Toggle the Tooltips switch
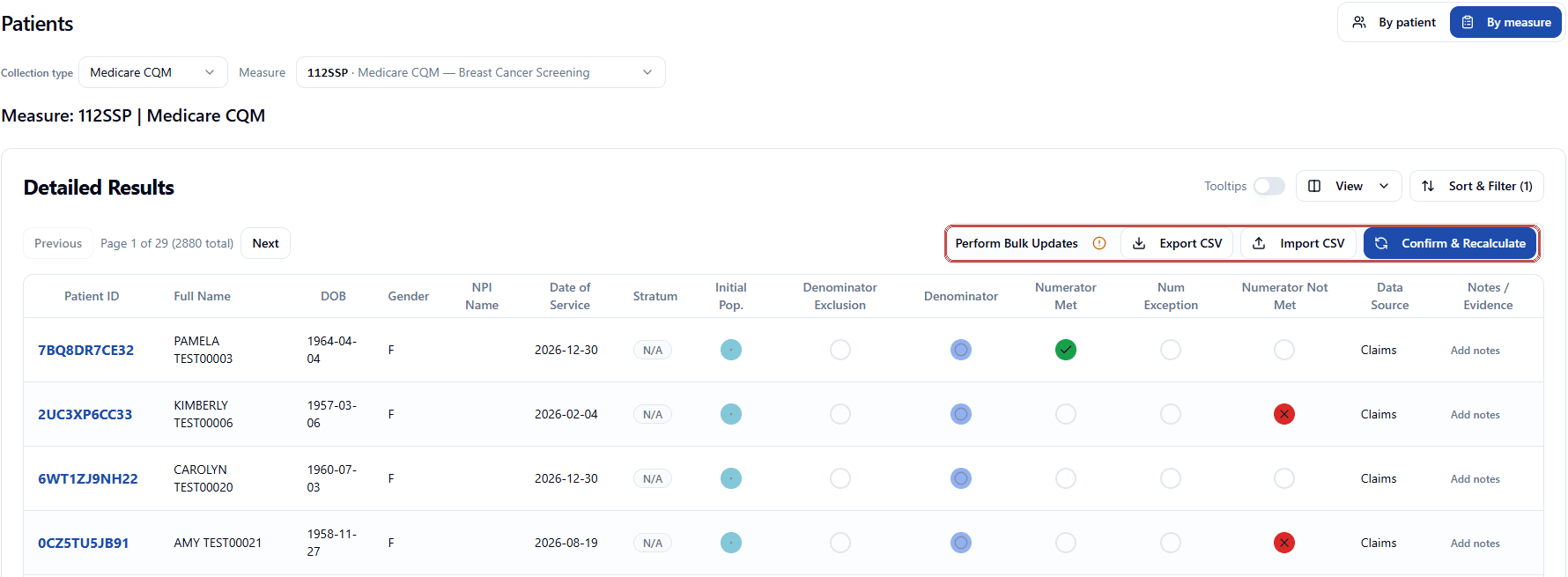 point(1269,186)
